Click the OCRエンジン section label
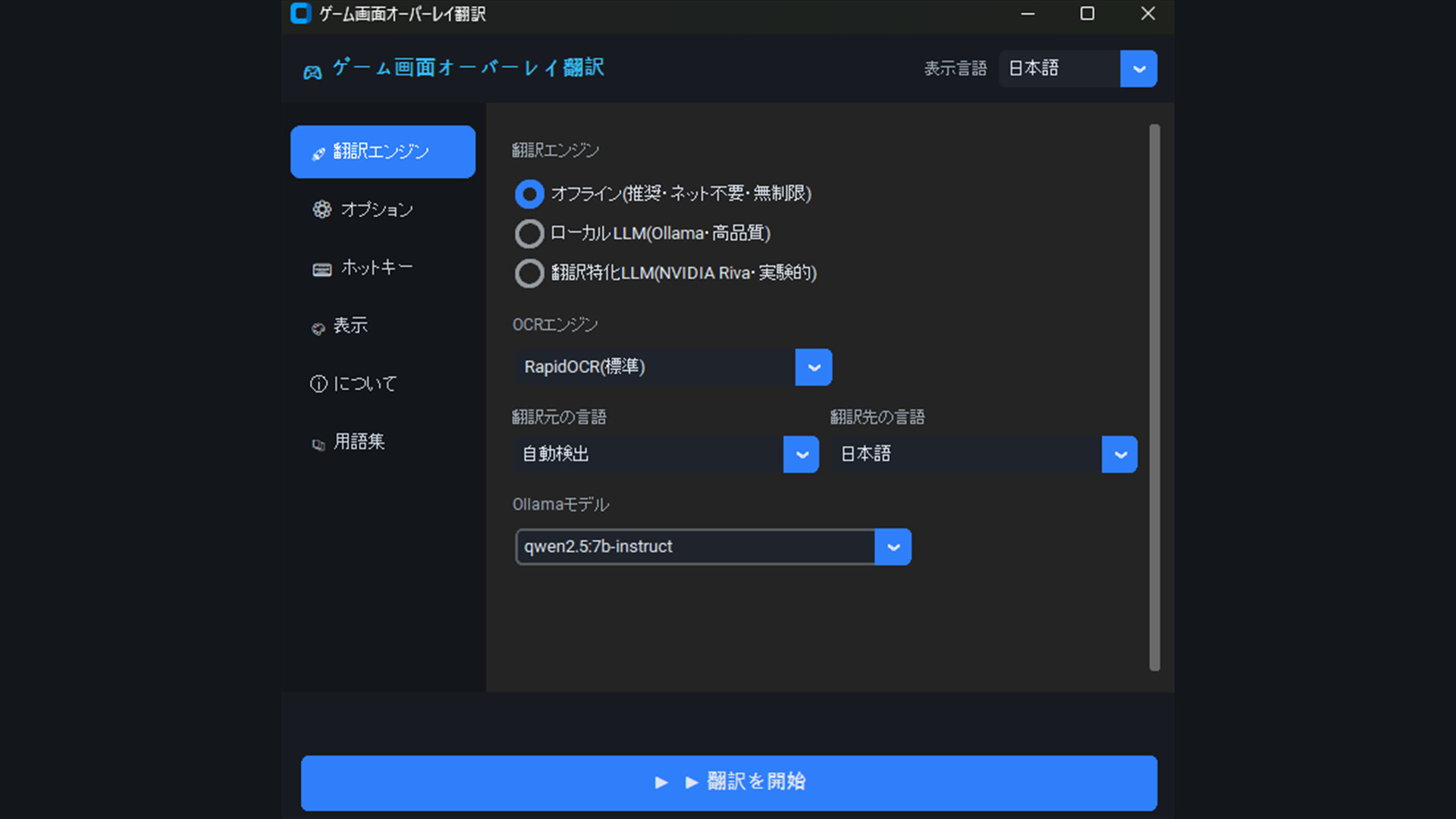 [x=555, y=325]
